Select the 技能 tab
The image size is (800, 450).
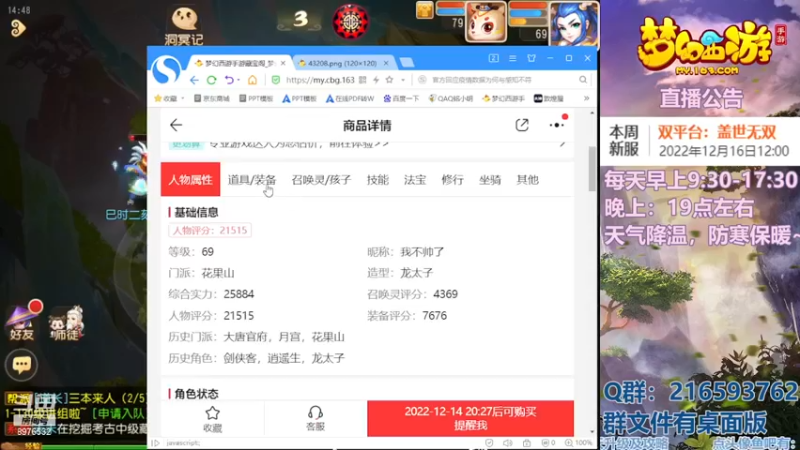coord(378,180)
